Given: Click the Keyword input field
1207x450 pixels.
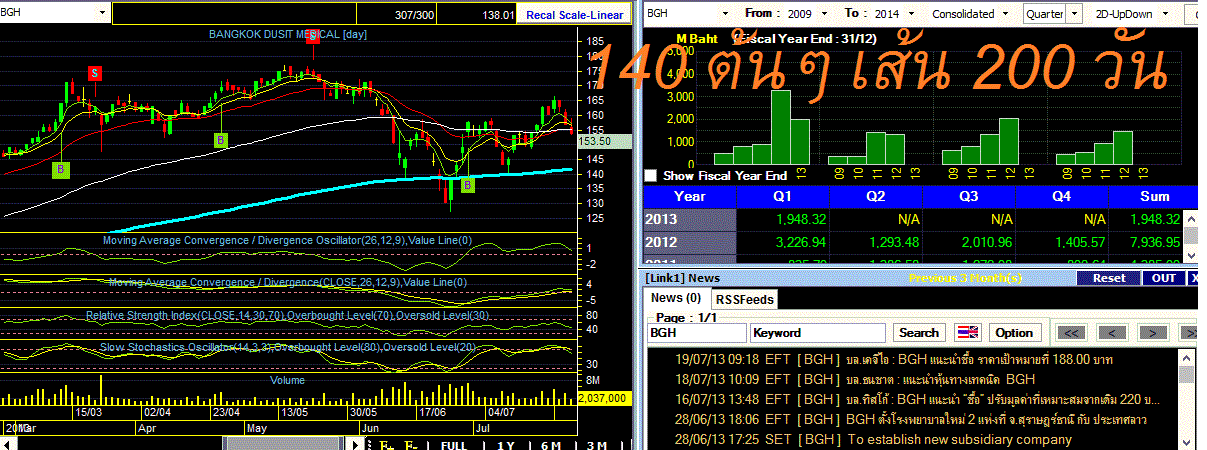Looking at the screenshot, I should (x=818, y=333).
